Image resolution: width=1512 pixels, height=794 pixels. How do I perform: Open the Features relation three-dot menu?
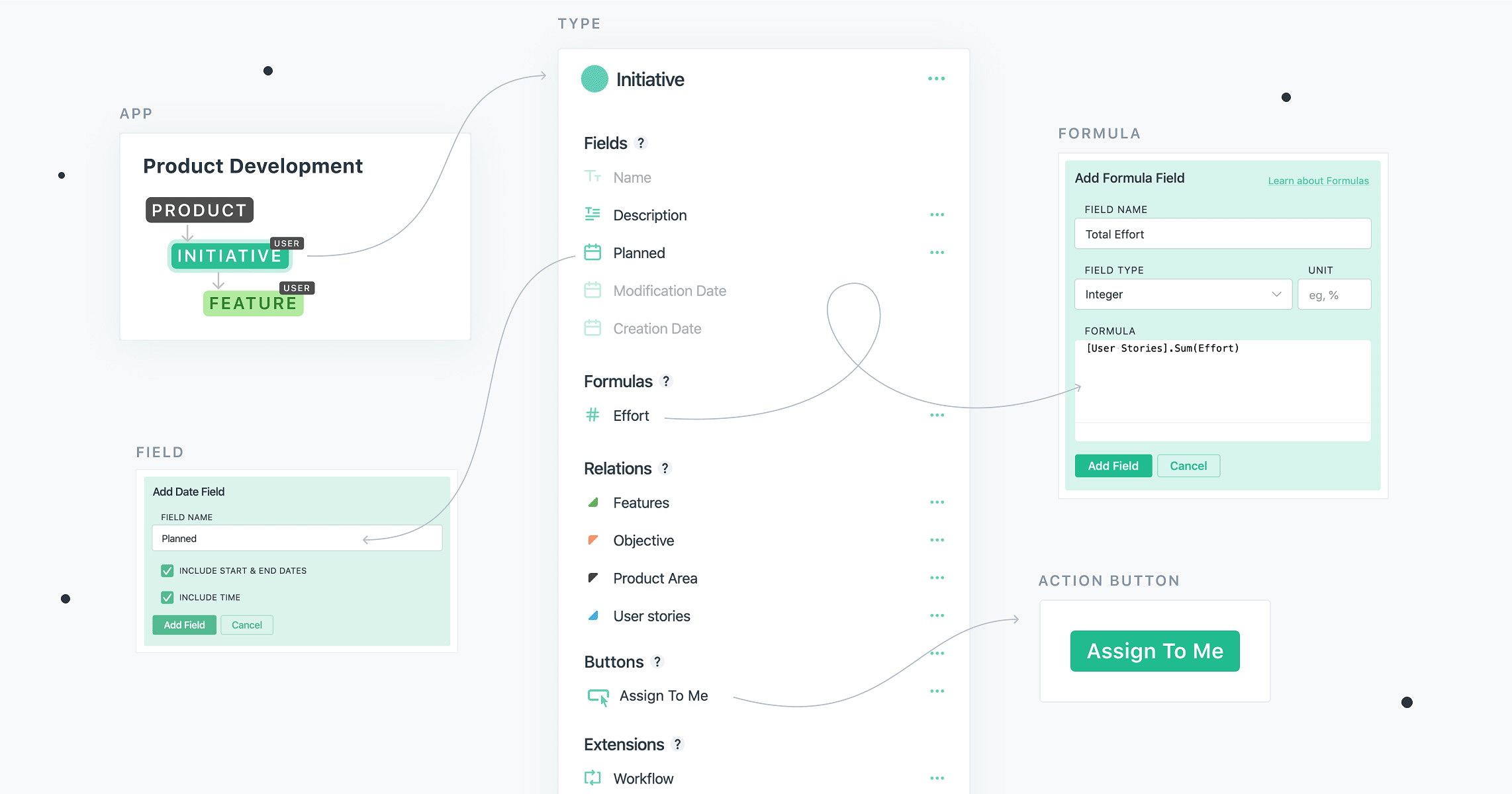tap(937, 502)
